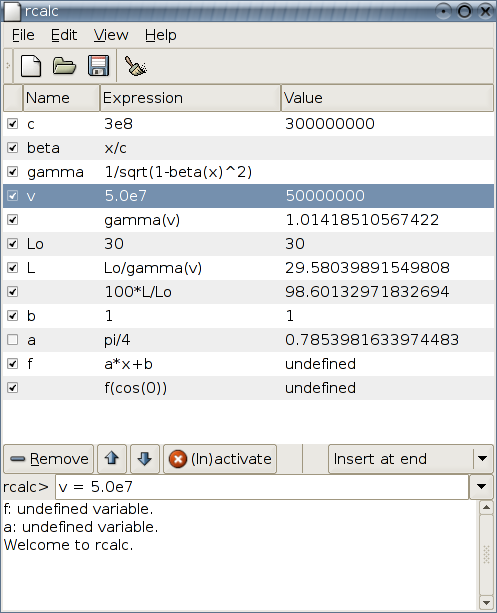Open the Edit menu
The image size is (497, 613).
tap(64, 35)
